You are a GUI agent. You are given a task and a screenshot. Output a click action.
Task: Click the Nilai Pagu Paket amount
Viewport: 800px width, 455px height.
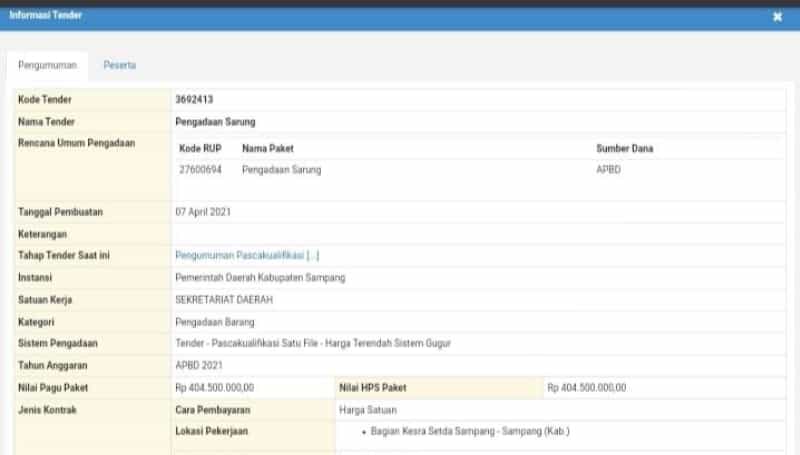[214, 387]
